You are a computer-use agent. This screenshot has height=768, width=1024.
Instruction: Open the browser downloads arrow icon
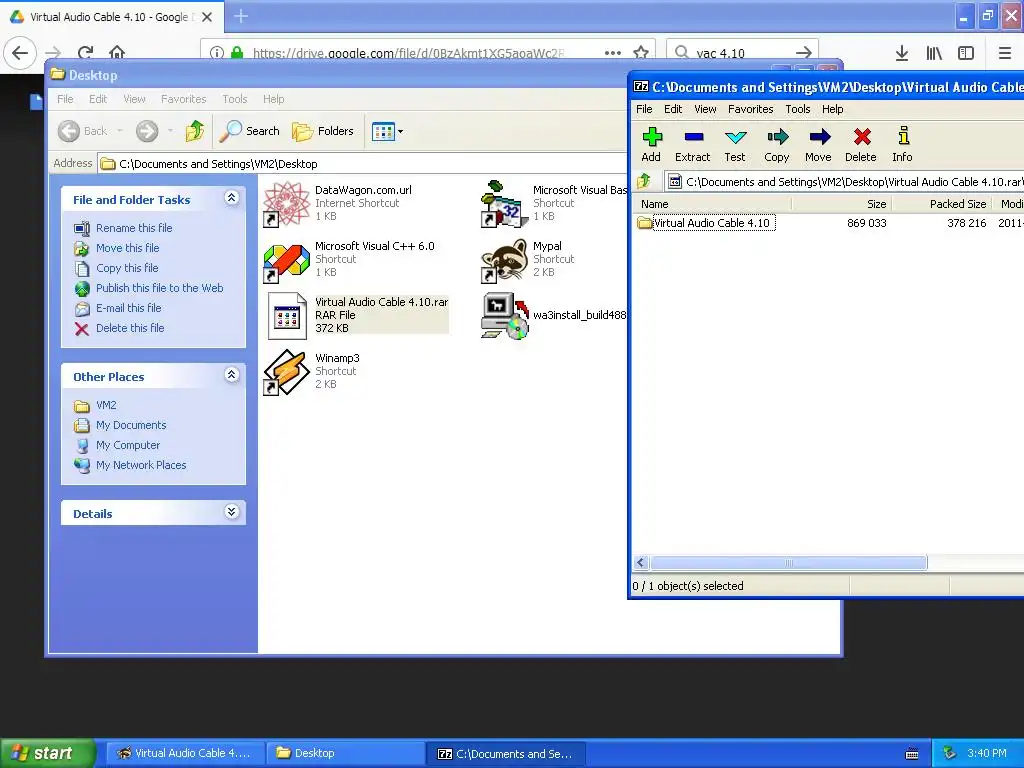(x=902, y=53)
